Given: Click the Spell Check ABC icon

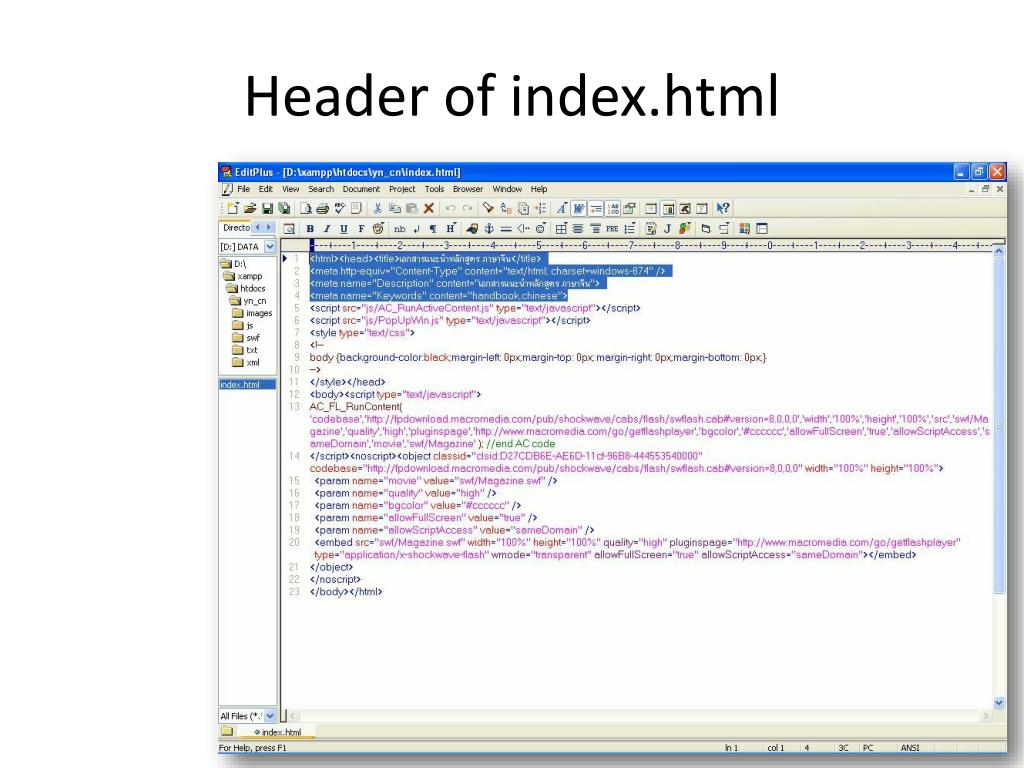Looking at the screenshot, I should click(x=340, y=208).
